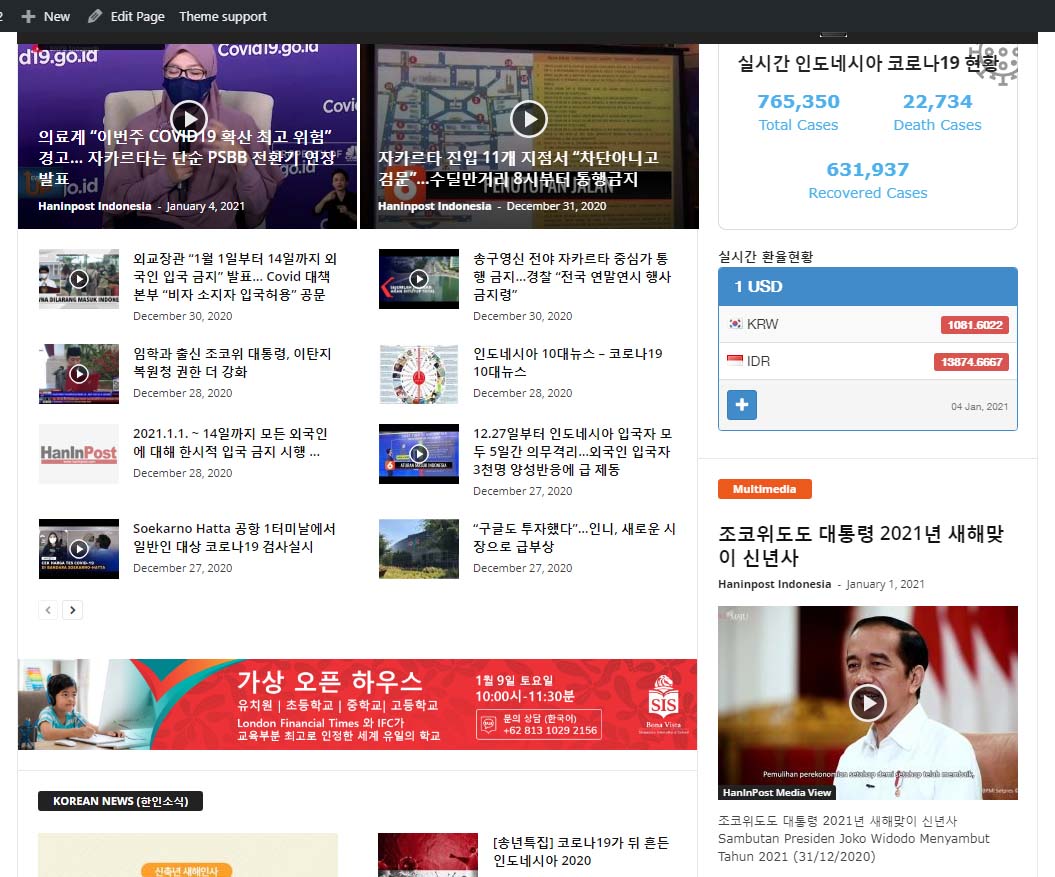Click the South Korea flag icon beside KRW
Screen dimensions: 1055x877
tap(735, 324)
